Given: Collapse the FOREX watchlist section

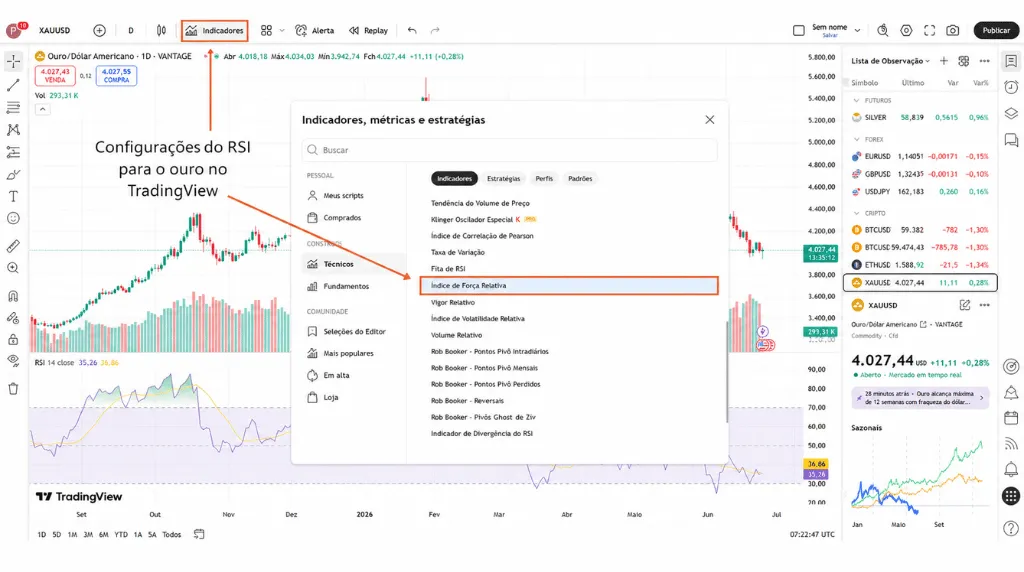Looking at the screenshot, I should [x=857, y=139].
